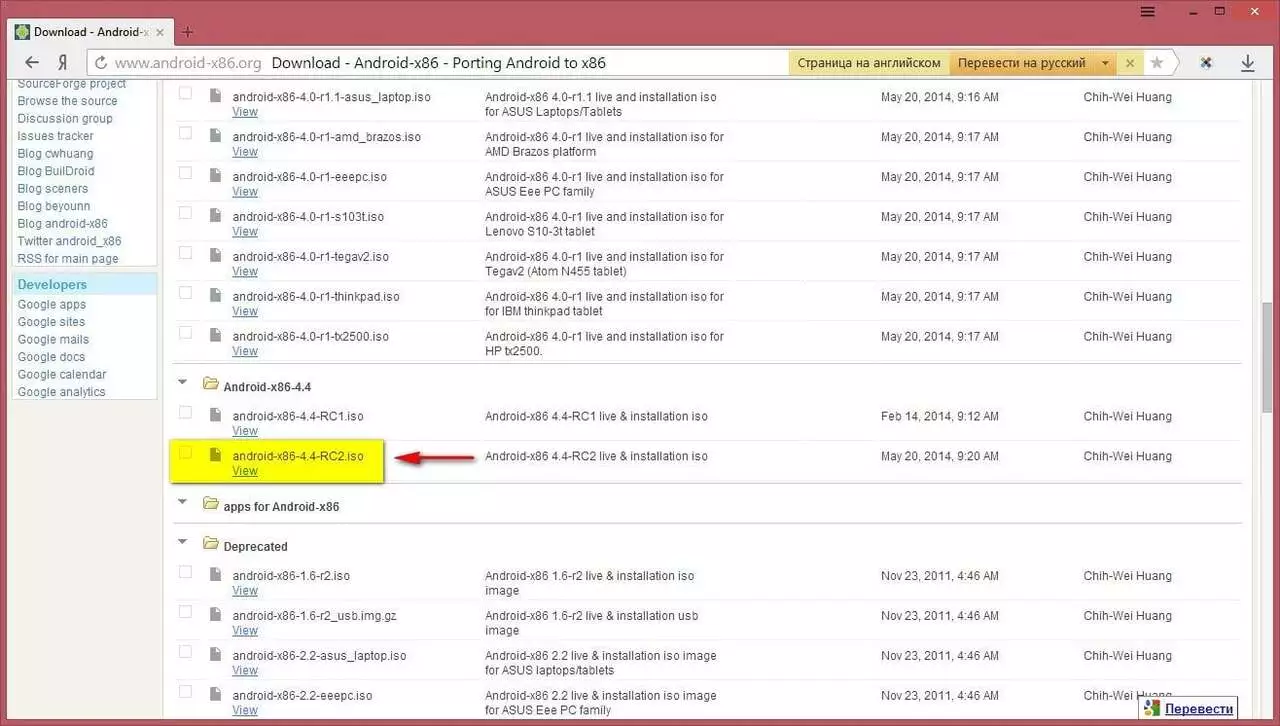Check the android-x86-4.0-r1-eeepc.iso checkbox
This screenshot has width=1280, height=726.
click(x=185, y=173)
